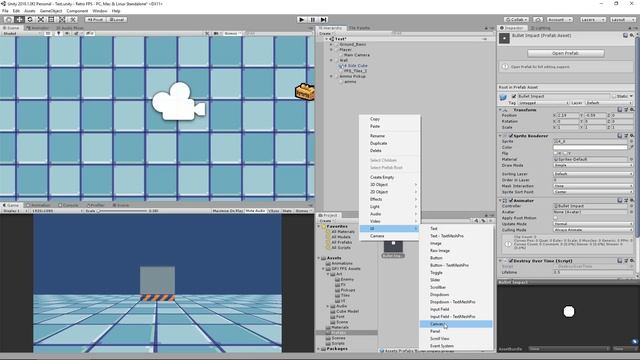640x360 pixels.
Task: Choose Camera in the context menu
Action: tap(389, 236)
